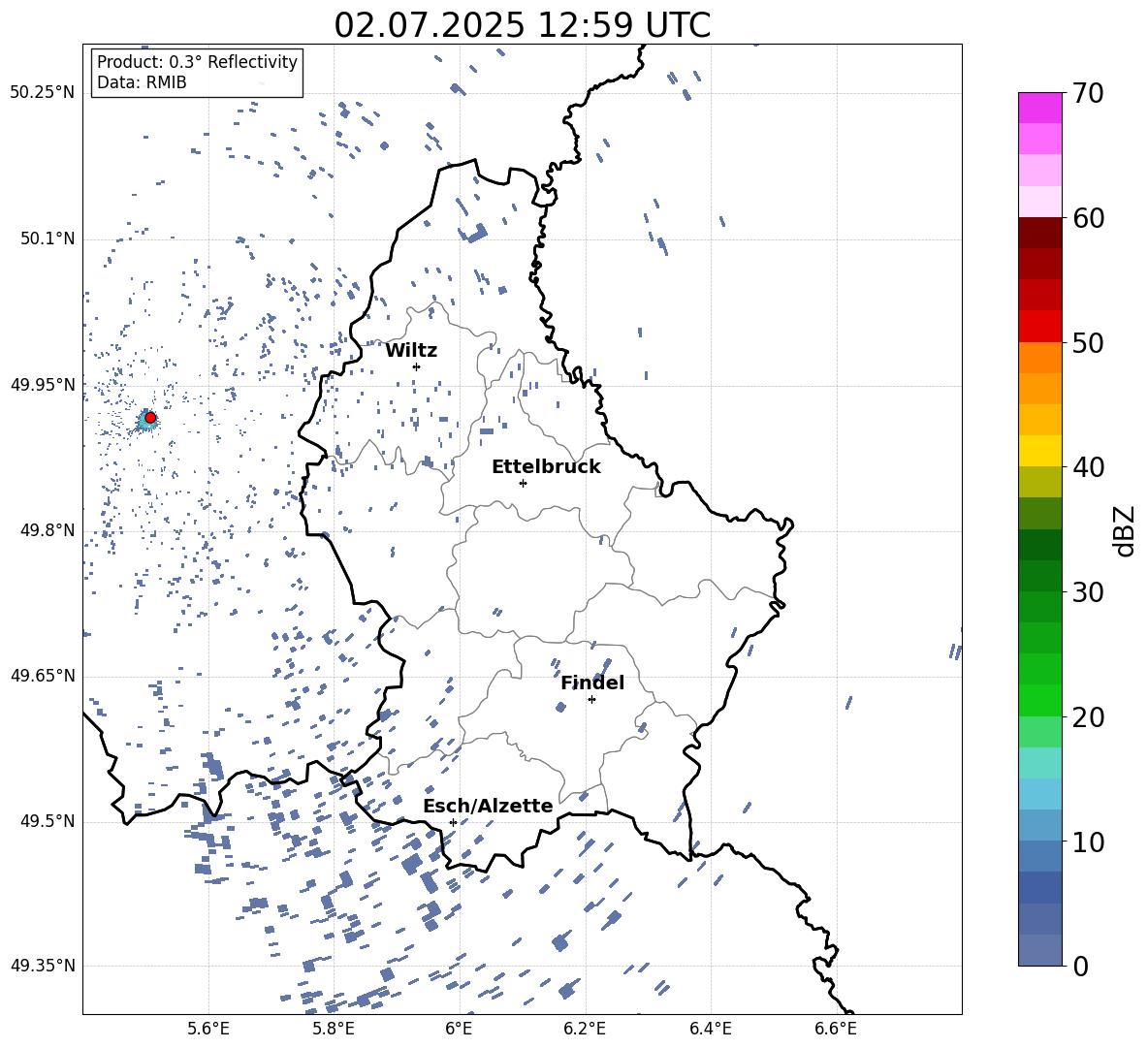Click the Wiltz city label
This screenshot has width=1148, height=1048.
(x=411, y=351)
